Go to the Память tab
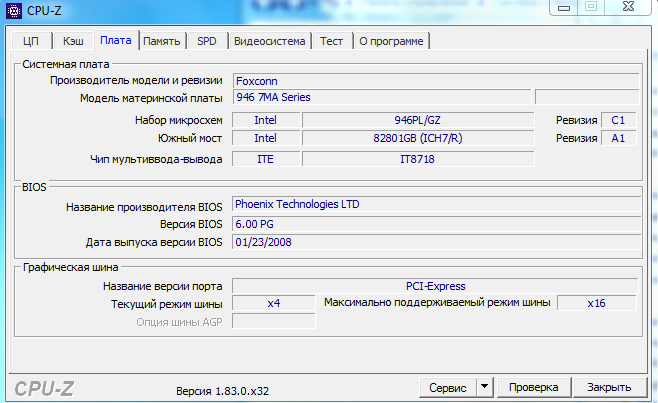Screen dimensions: 658x403 point(162,41)
